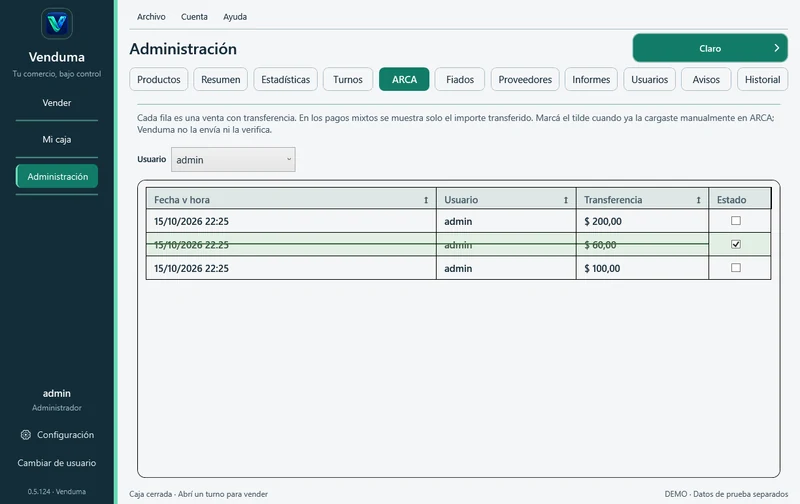Check the box for the $ 100,00 transfer
Image resolution: width=800 pixels, height=504 pixels.
tap(736, 267)
